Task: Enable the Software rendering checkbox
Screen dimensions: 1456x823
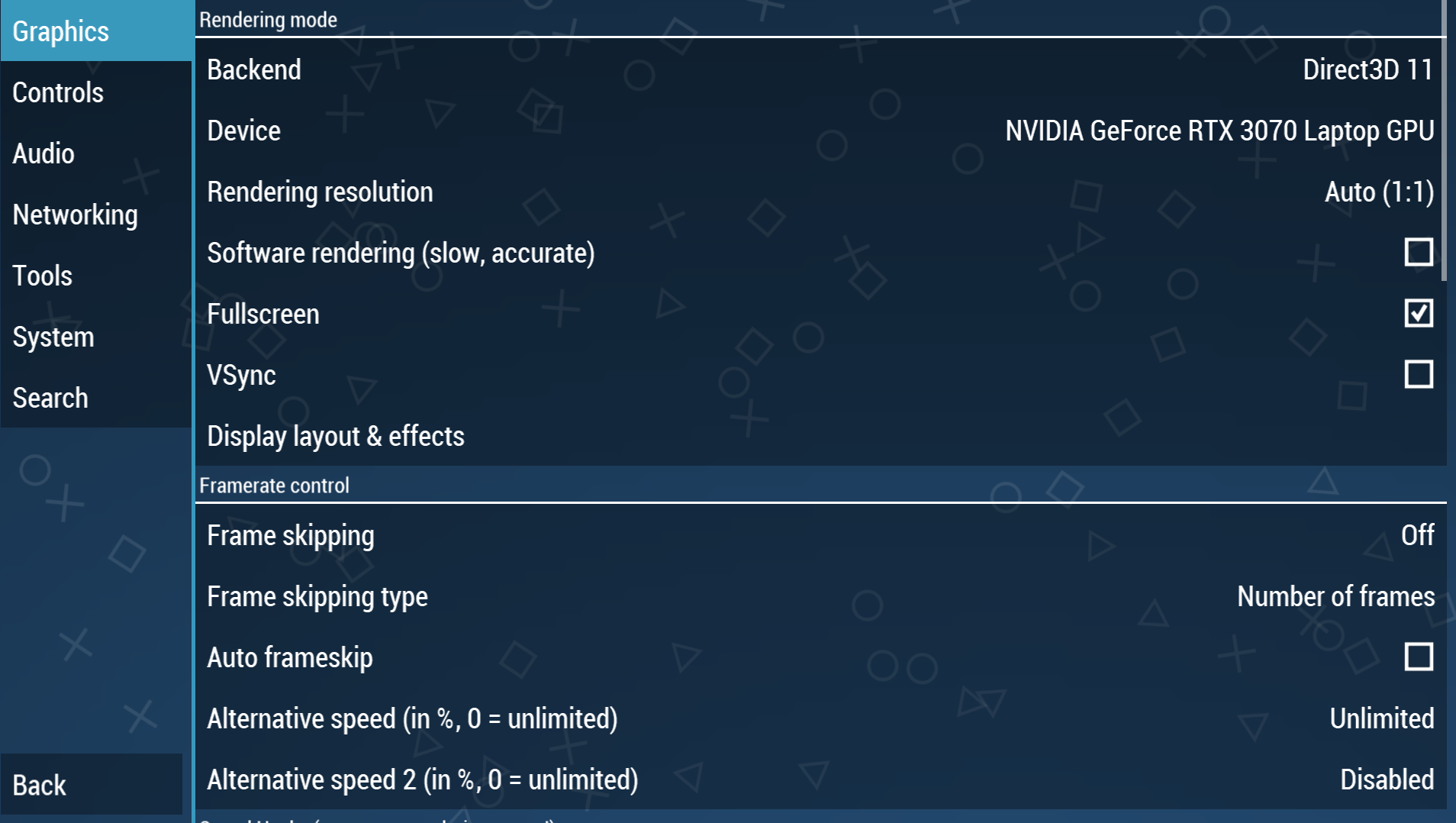Action: (x=1418, y=252)
